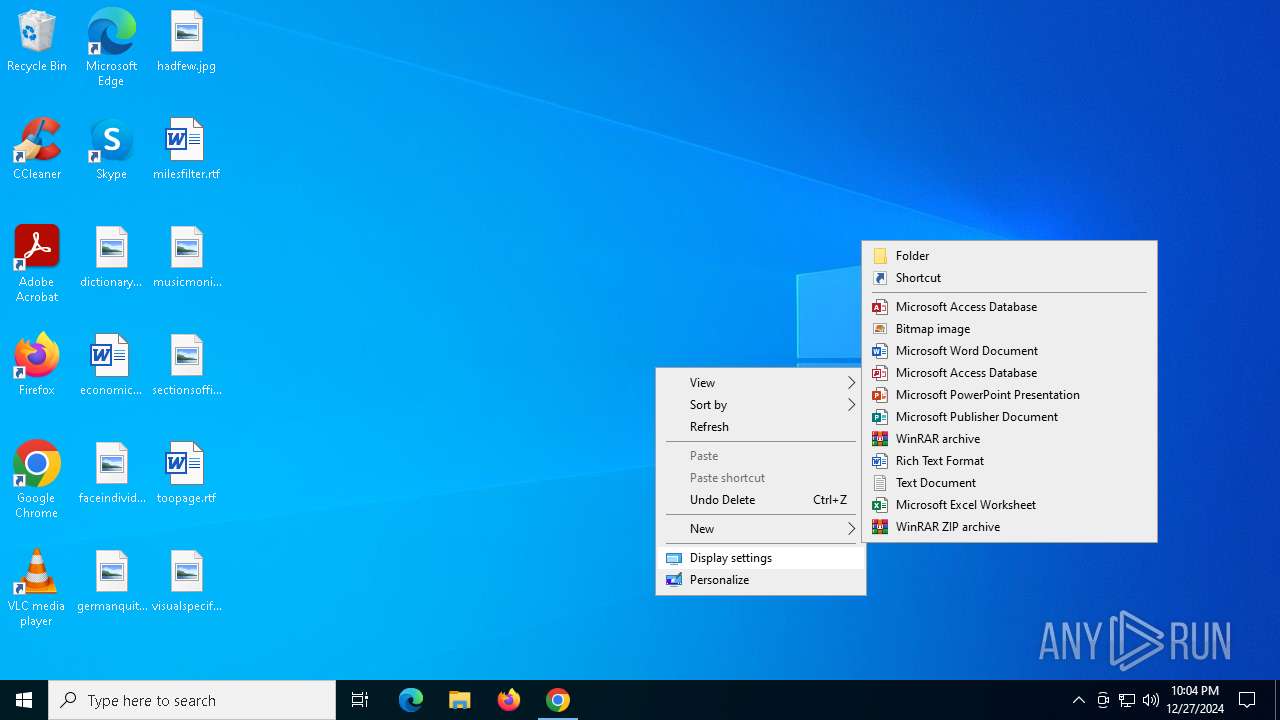Select the Firefox desktop shortcut
The height and width of the screenshot is (720, 1280).
(x=37, y=366)
